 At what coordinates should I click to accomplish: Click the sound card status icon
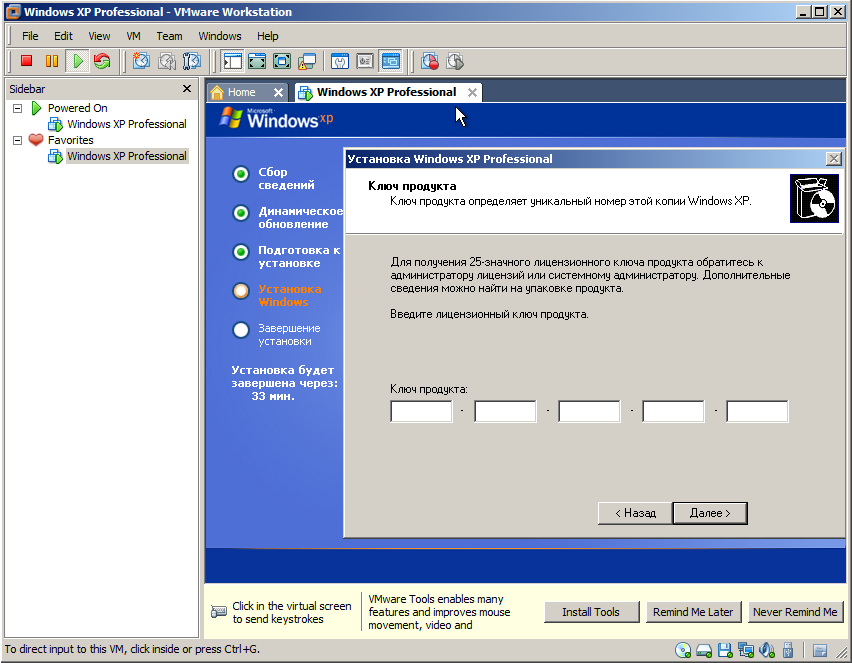(767, 650)
